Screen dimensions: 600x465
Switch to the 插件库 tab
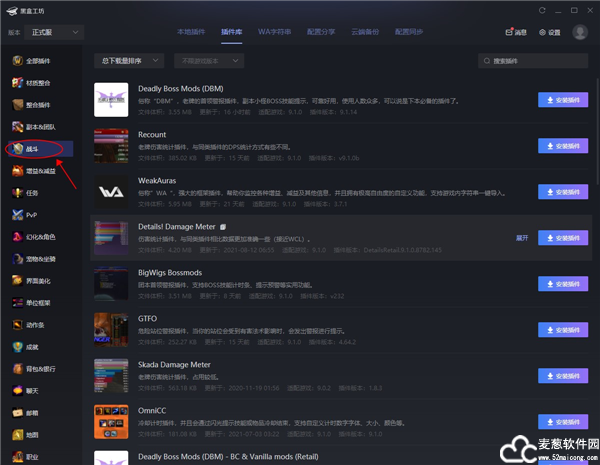pos(232,32)
